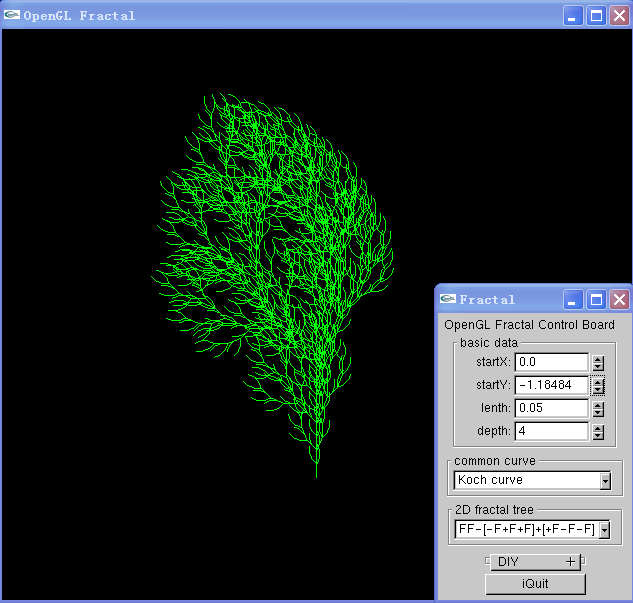Increase startY using its up spinner arrow

point(598,381)
